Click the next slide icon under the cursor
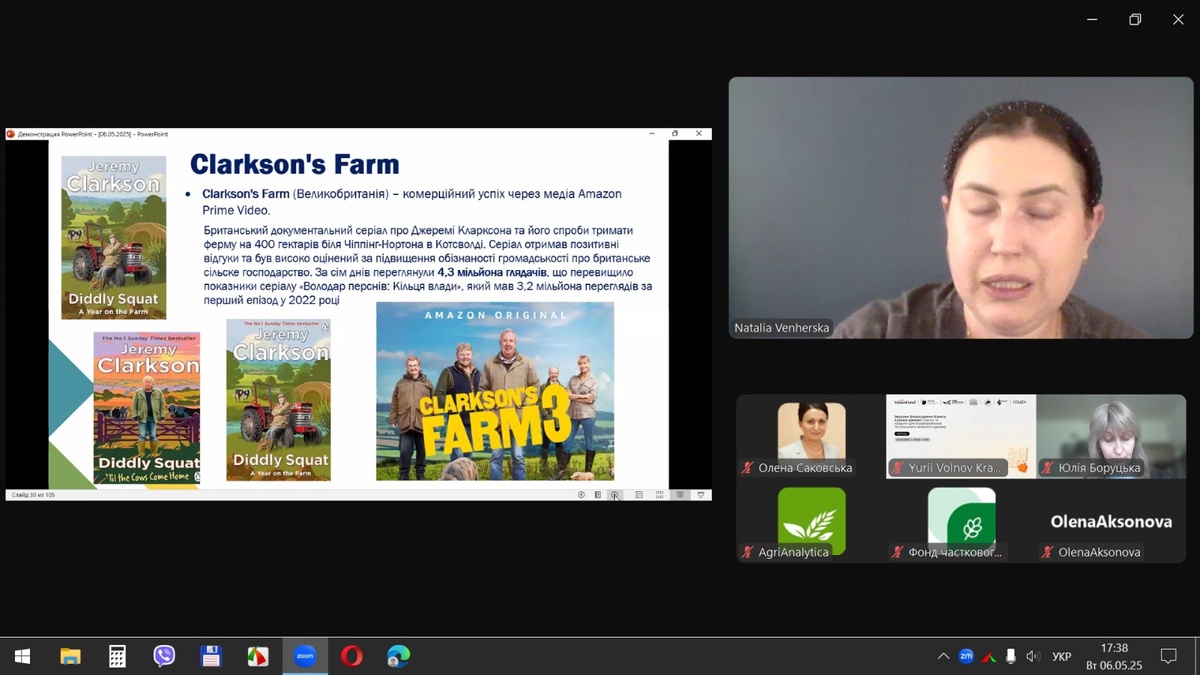This screenshot has width=1200, height=675. [x=615, y=495]
